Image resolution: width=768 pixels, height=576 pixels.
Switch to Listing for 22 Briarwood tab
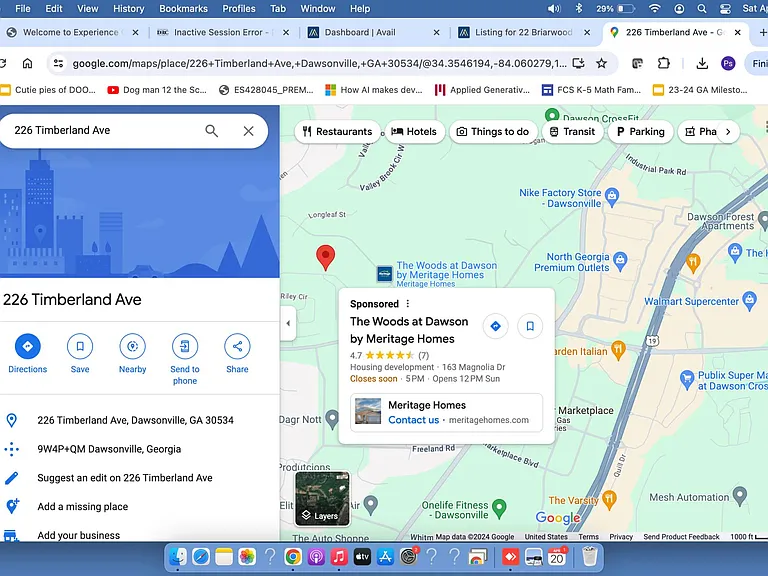524,32
